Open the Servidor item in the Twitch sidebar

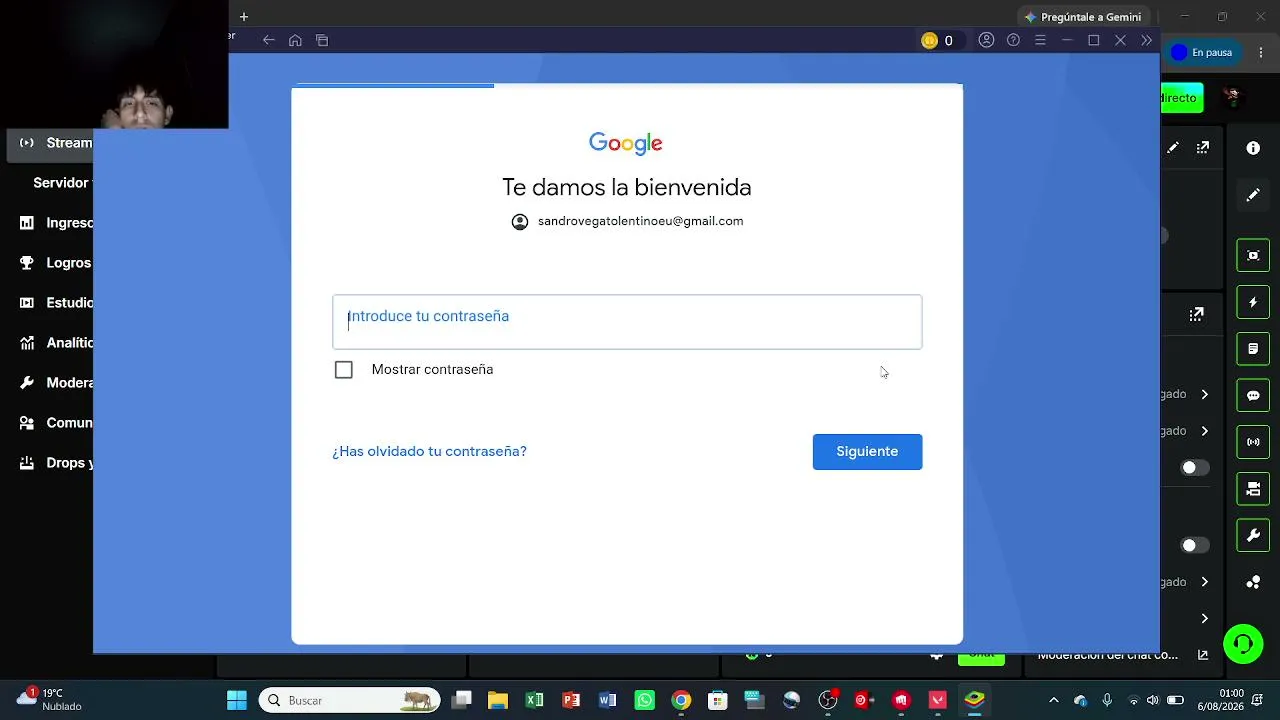(x=61, y=183)
